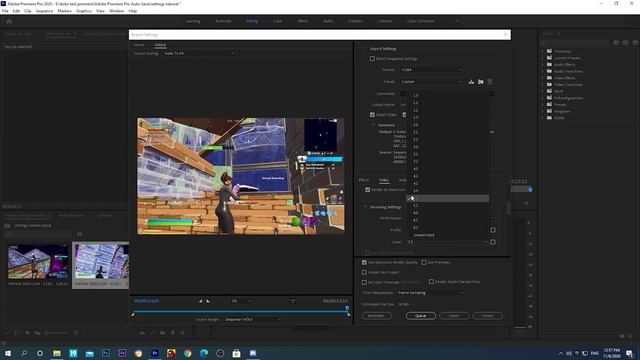Switch to the Effects tab in export settings
This screenshot has width=640, height=360.
[364, 180]
